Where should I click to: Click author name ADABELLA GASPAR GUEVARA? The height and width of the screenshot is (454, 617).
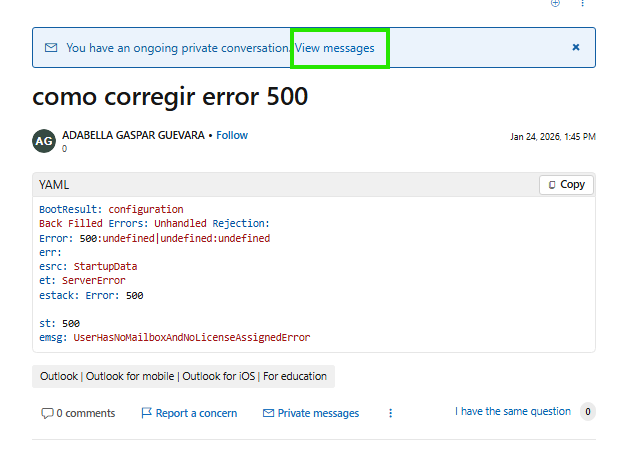[133, 135]
